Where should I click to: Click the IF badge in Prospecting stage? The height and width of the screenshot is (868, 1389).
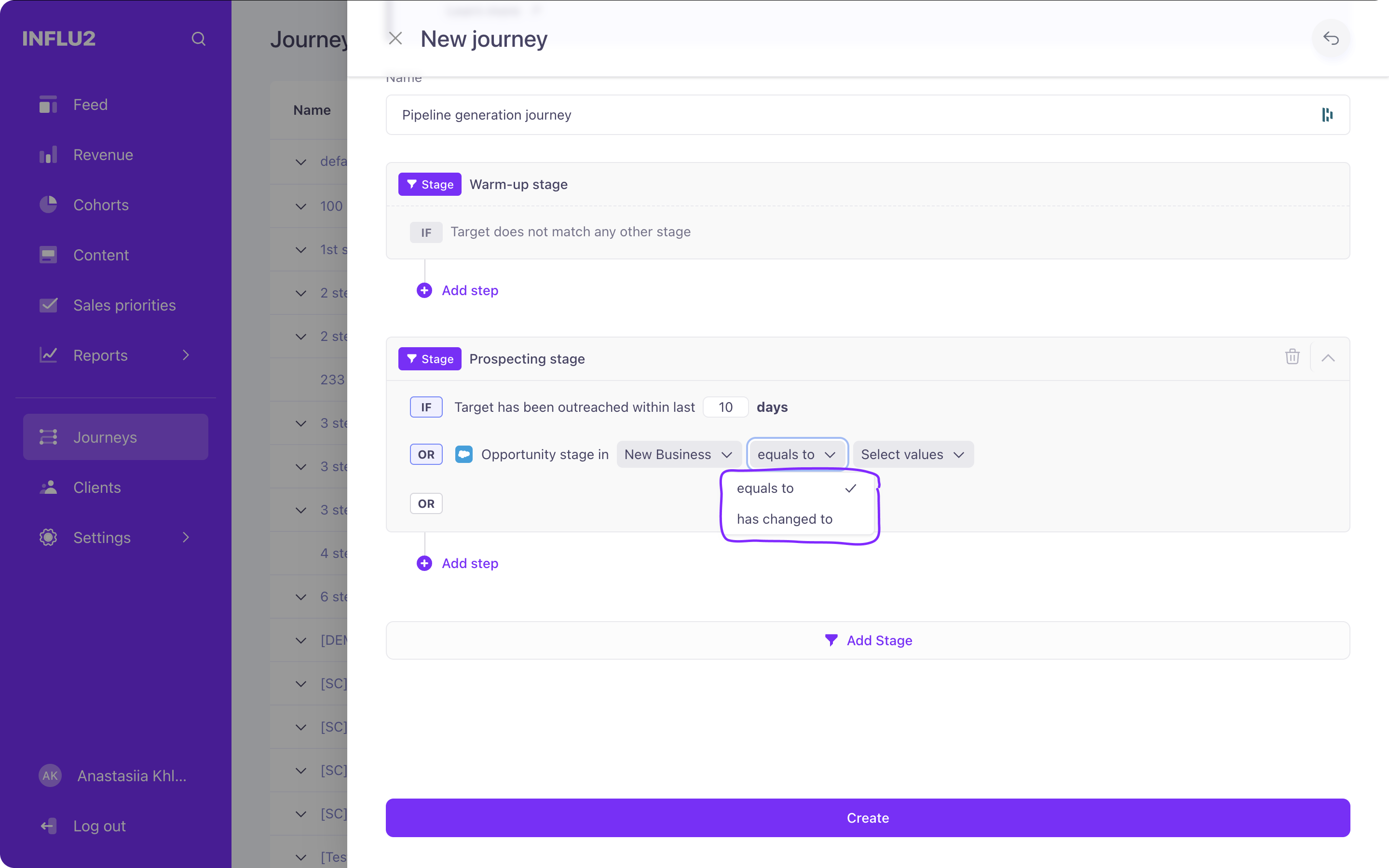[x=426, y=407]
